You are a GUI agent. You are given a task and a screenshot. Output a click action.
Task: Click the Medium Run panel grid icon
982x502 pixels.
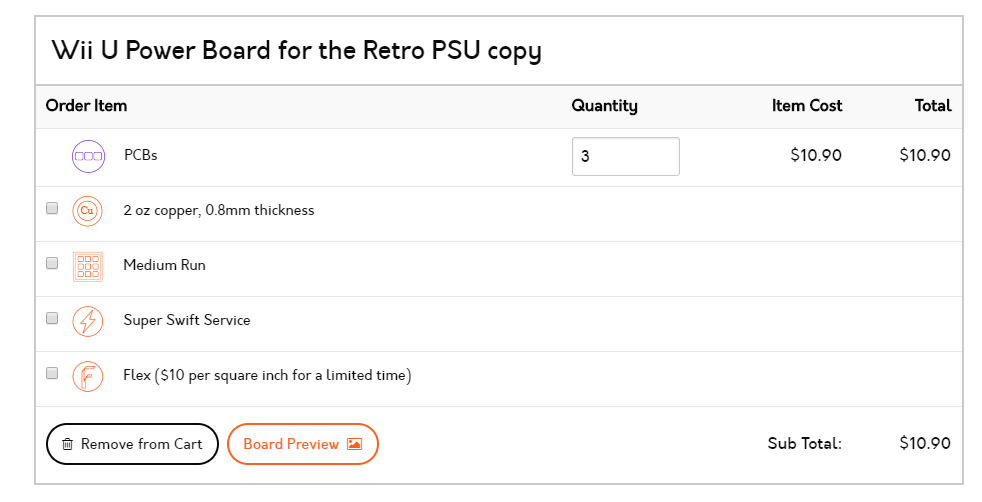pyautogui.click(x=88, y=267)
